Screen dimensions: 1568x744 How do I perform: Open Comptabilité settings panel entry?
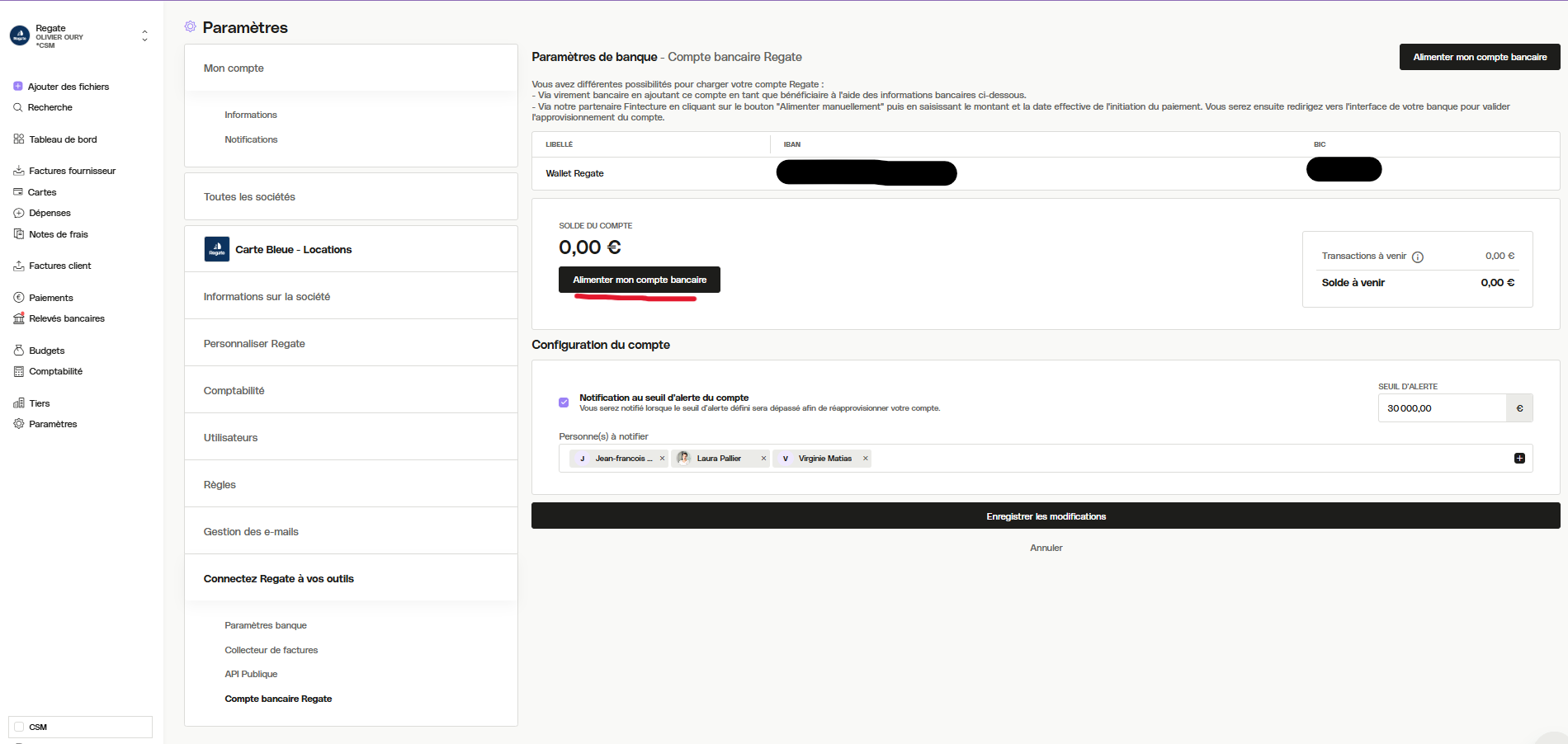point(351,390)
